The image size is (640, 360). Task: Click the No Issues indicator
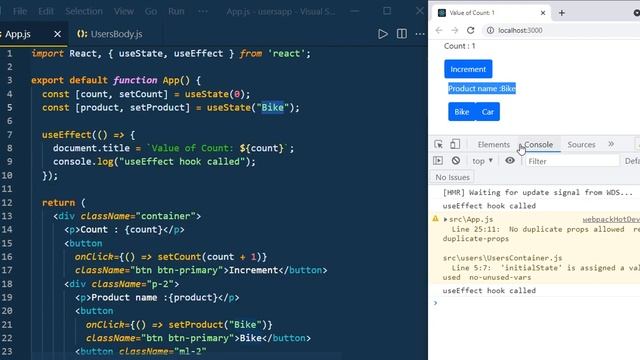[452, 177]
